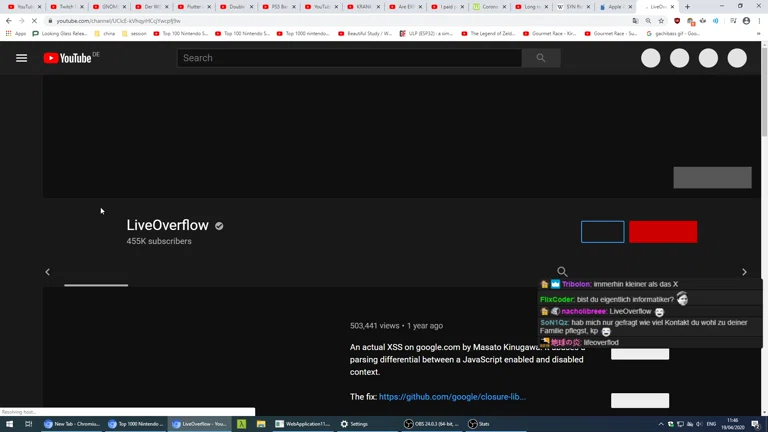The image size is (768, 432).
Task: Click the blue-outlined Join button placeholder
Action: 602,232
